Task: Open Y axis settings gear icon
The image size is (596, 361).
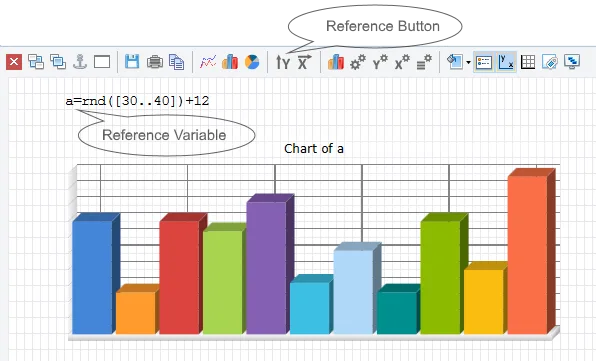Action: pyautogui.click(x=380, y=62)
